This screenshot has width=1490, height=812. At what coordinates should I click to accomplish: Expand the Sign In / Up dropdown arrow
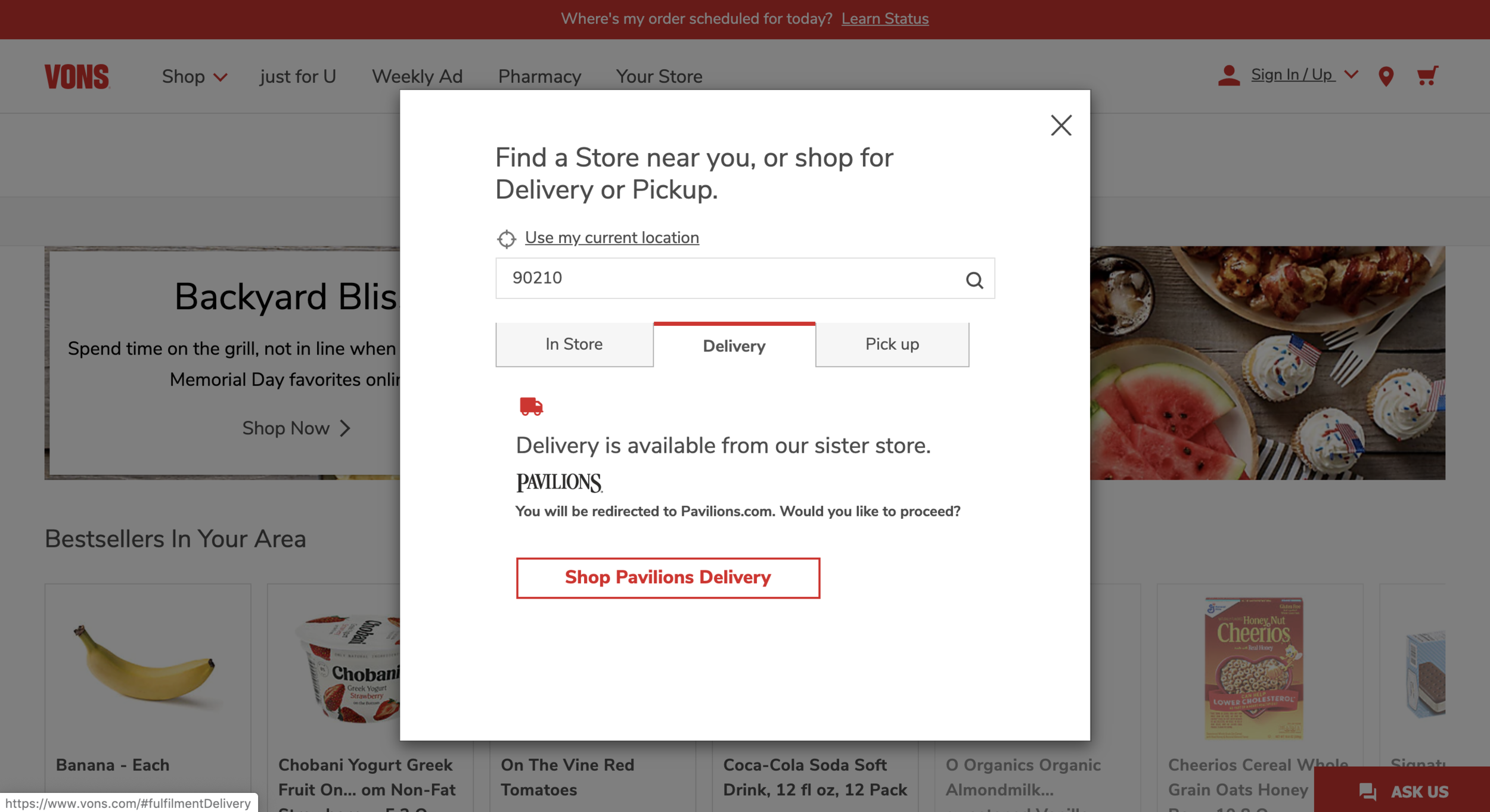(x=1352, y=74)
